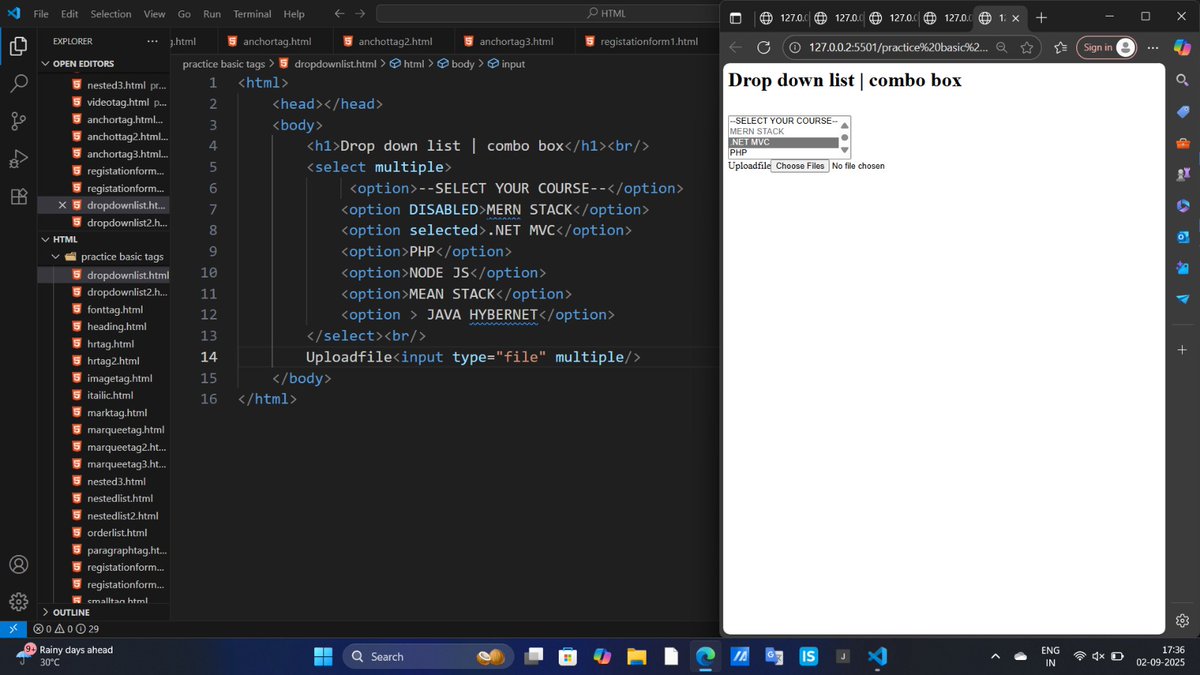1200x675 pixels.
Task: Click the Edge sidebar Outlook icon
Action: (x=1182, y=236)
